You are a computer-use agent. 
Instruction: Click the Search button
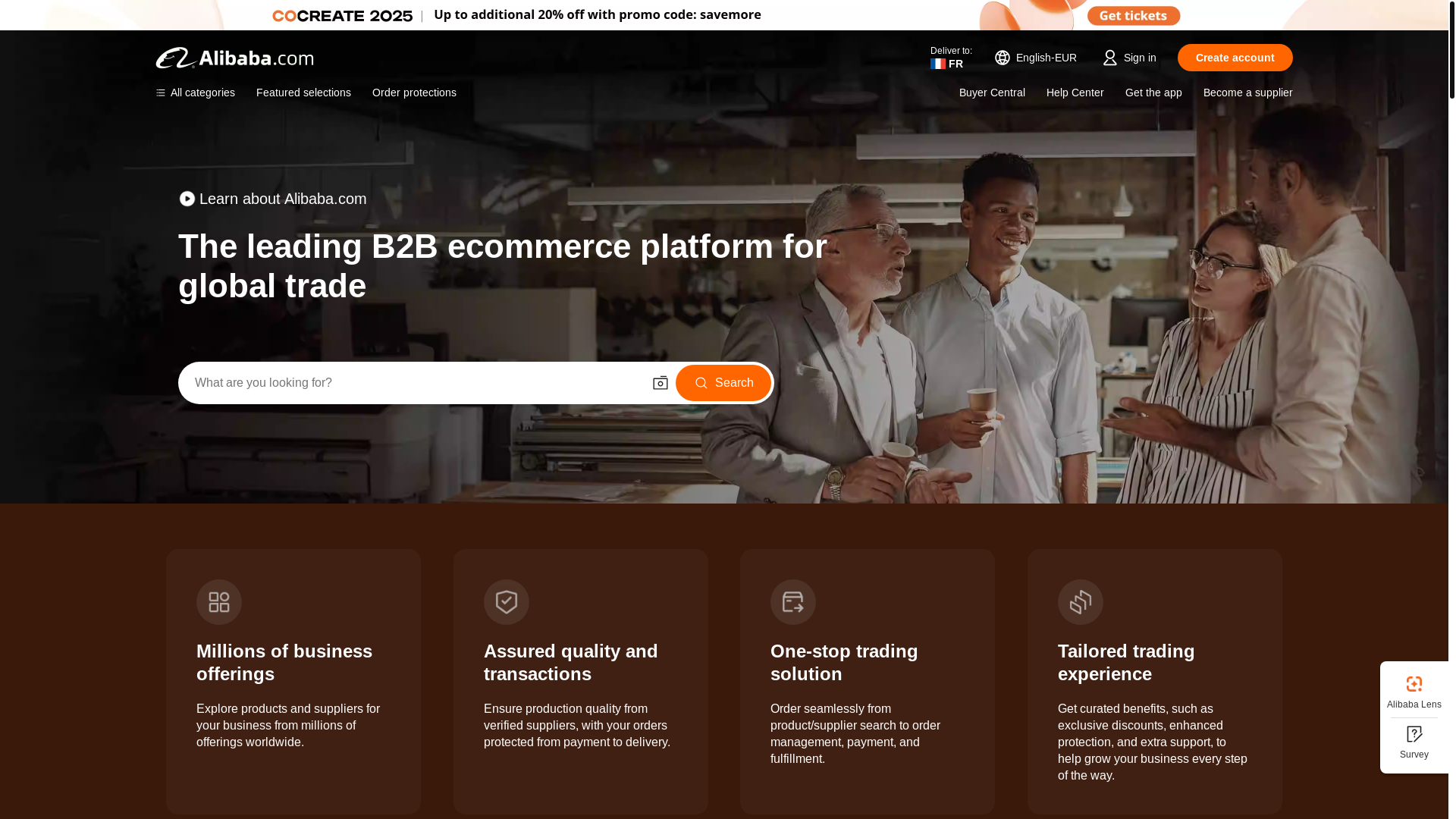(x=723, y=383)
